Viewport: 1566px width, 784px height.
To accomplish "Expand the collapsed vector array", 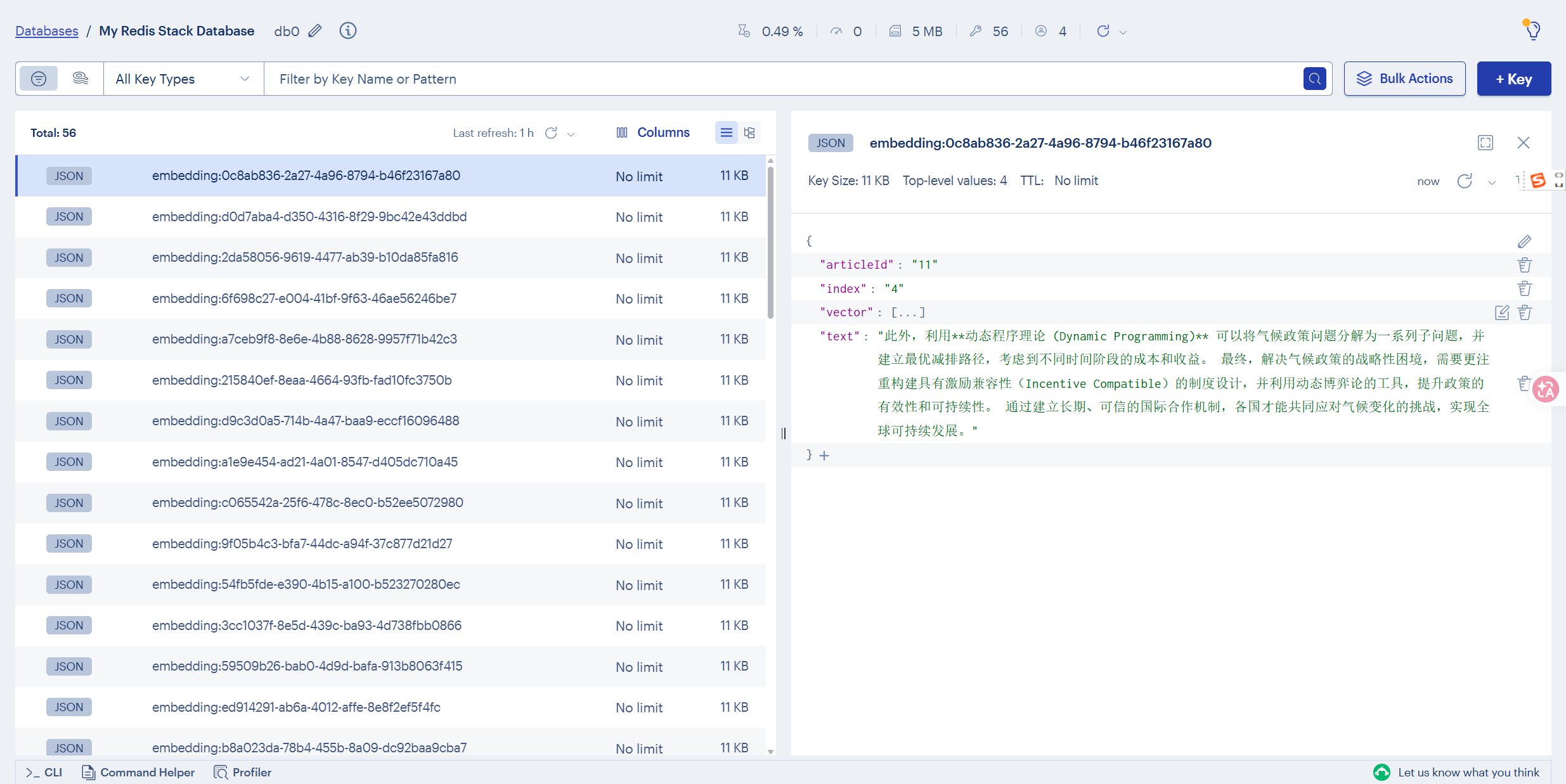I will coord(908,312).
